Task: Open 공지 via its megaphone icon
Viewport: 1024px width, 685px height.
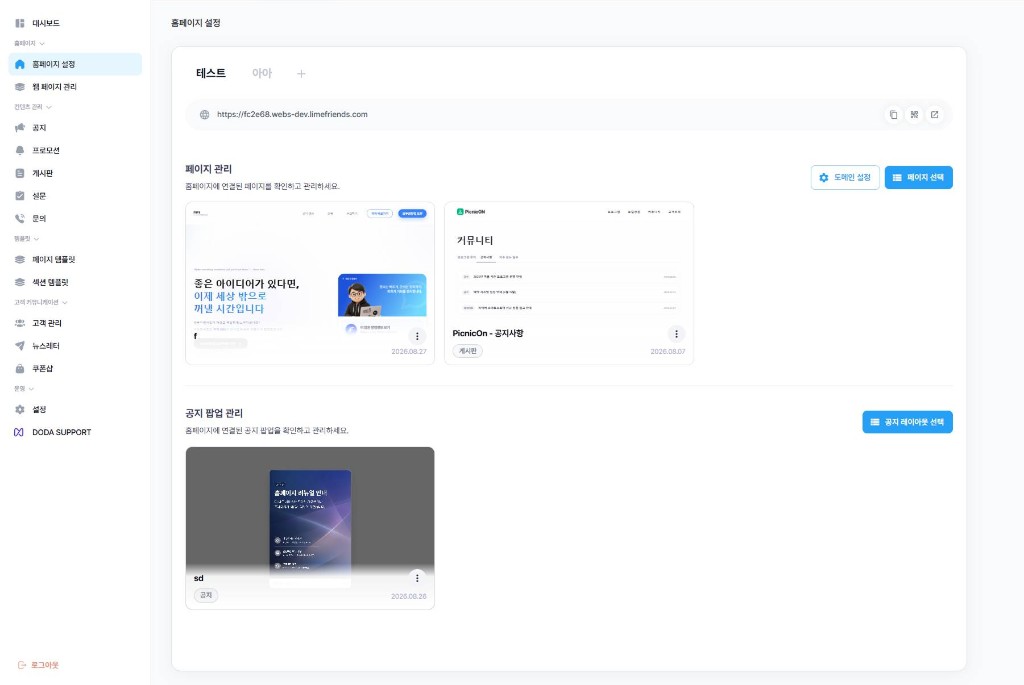Action: 20,128
